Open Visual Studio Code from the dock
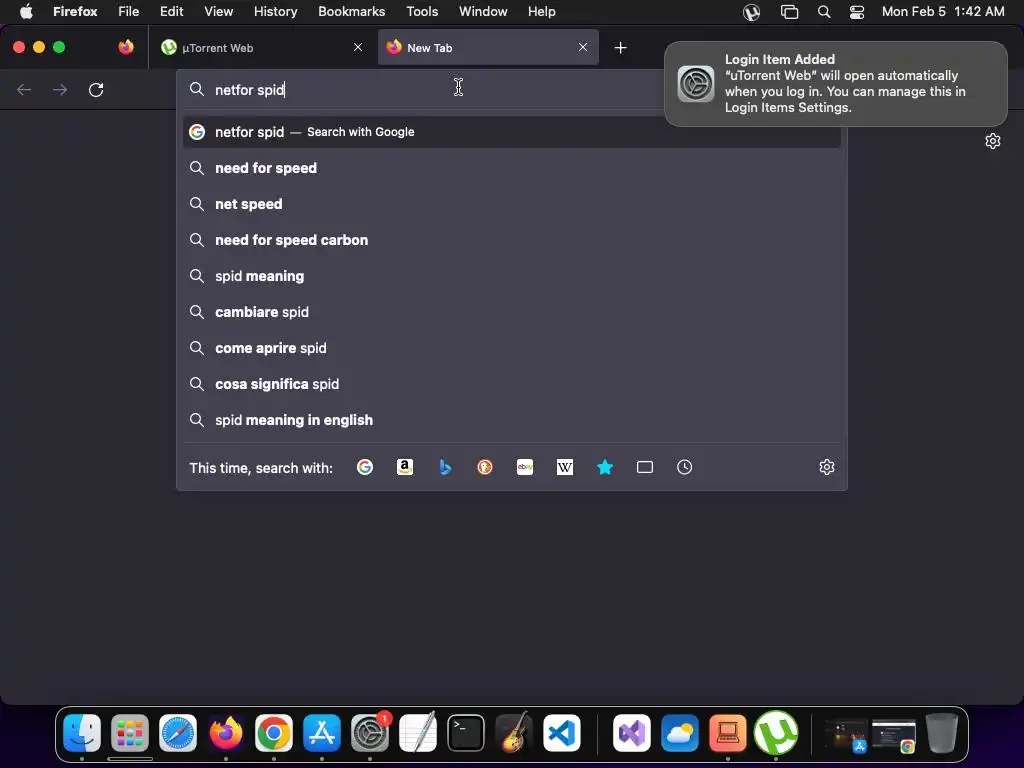Viewport: 1024px width, 768px height. pyautogui.click(x=562, y=733)
